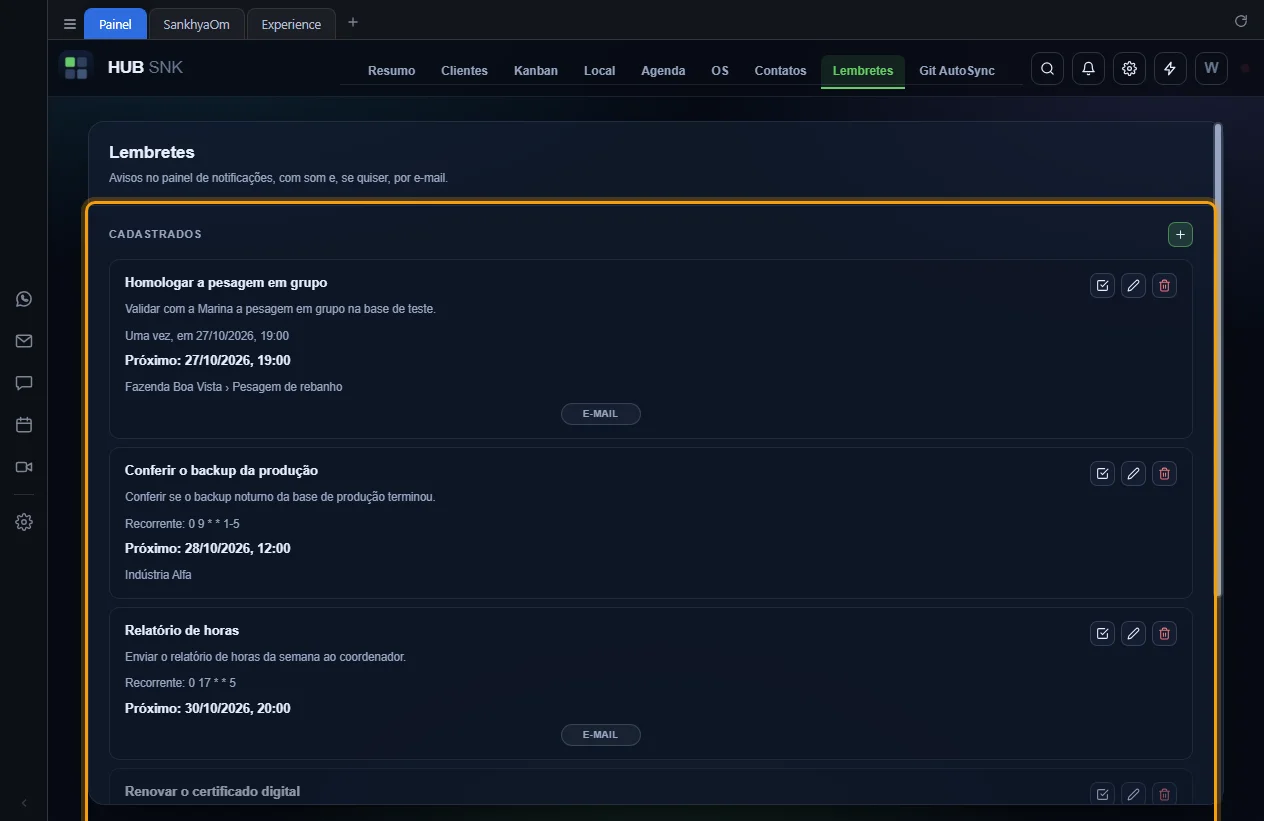Open the WhatsApp icon in left sidebar
1264x821 pixels.
coord(24,299)
